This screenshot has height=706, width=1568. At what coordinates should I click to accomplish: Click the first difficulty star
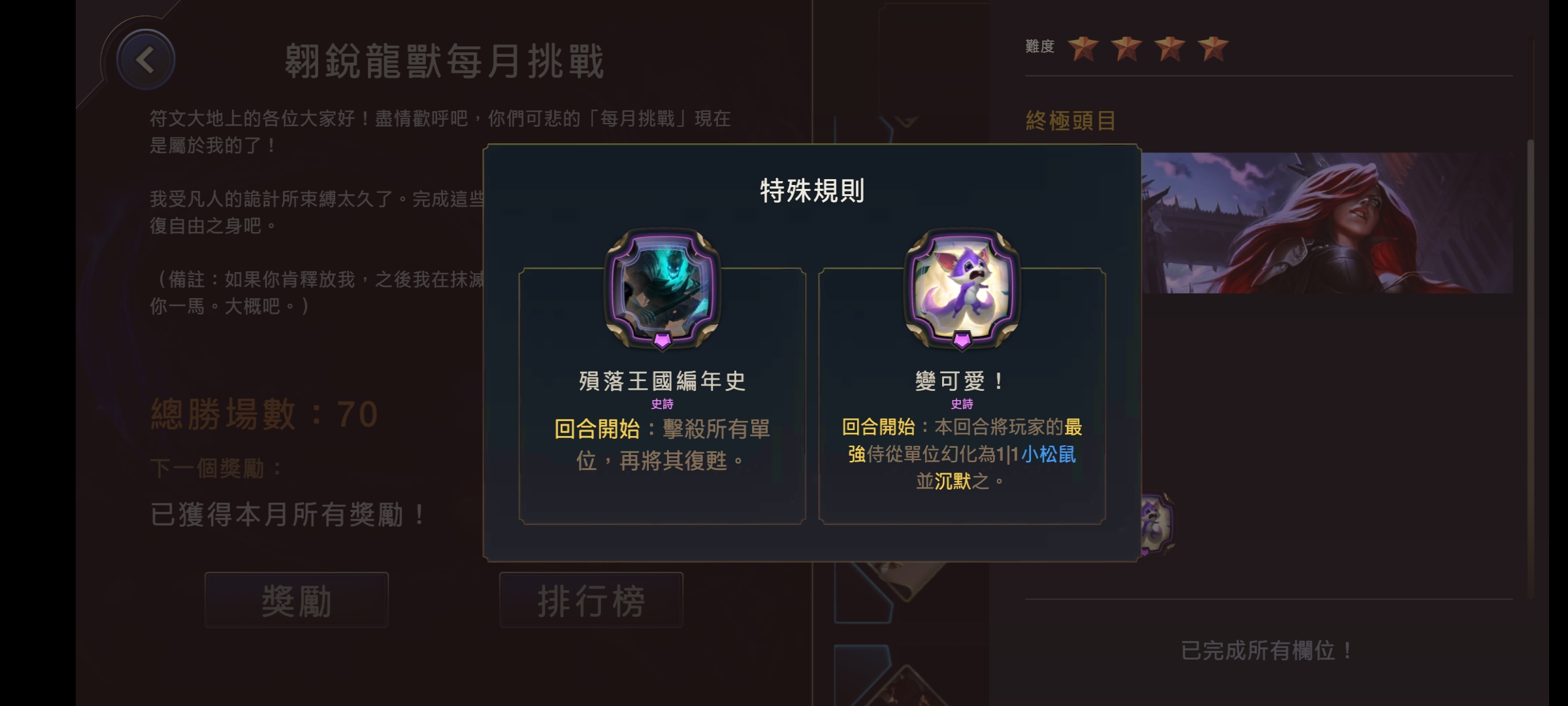tap(1083, 48)
